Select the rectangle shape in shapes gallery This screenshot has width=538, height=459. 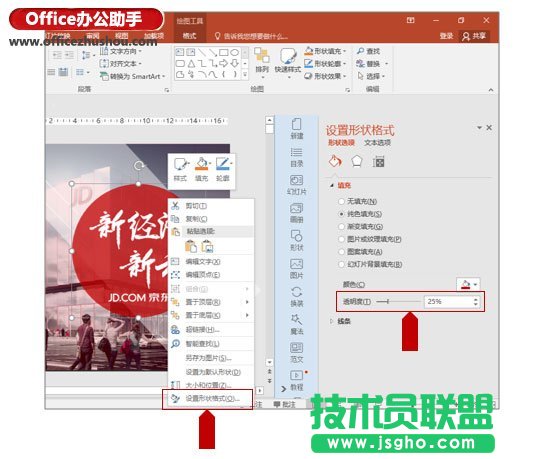[223, 52]
